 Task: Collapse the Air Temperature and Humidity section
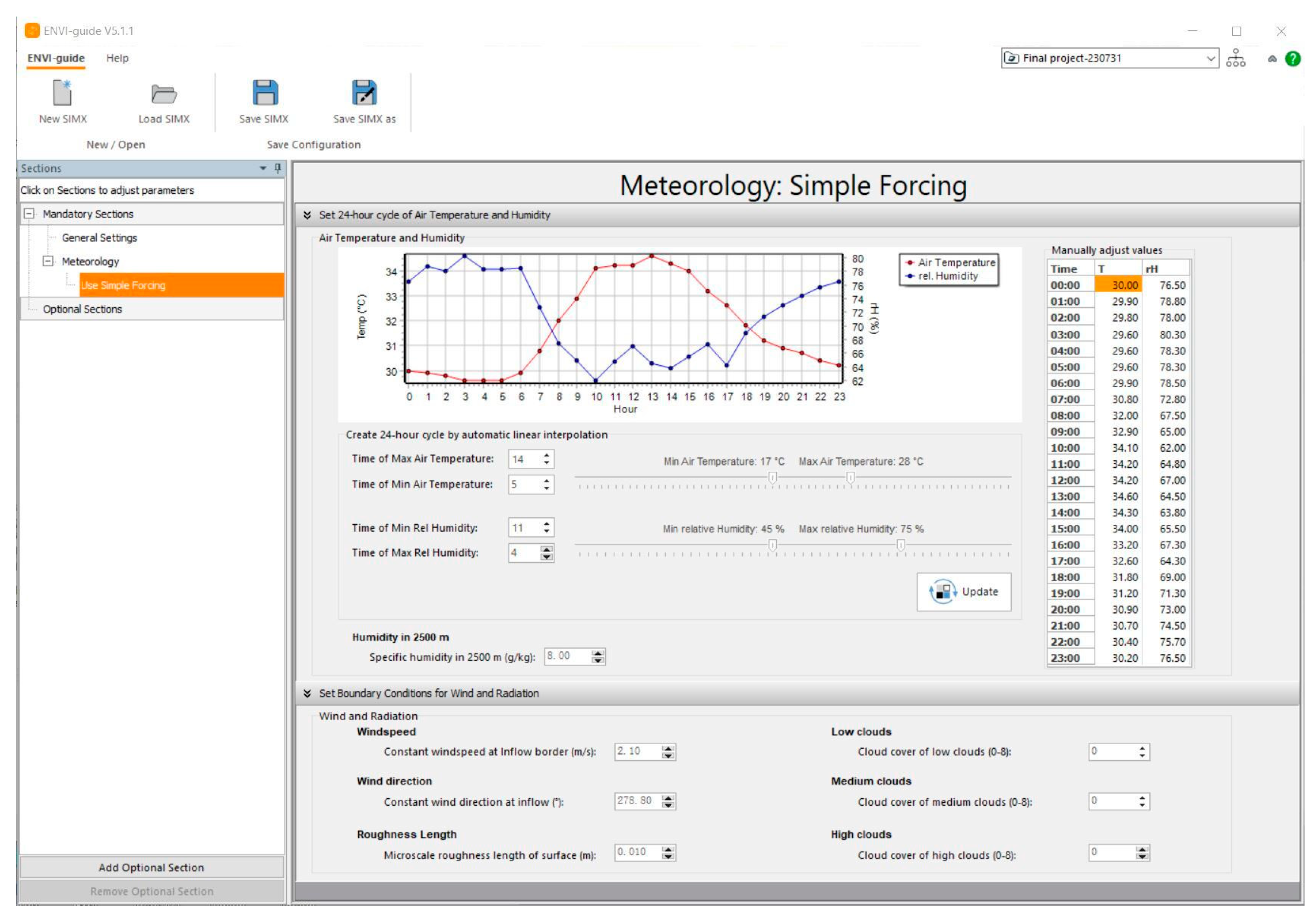pos(307,215)
